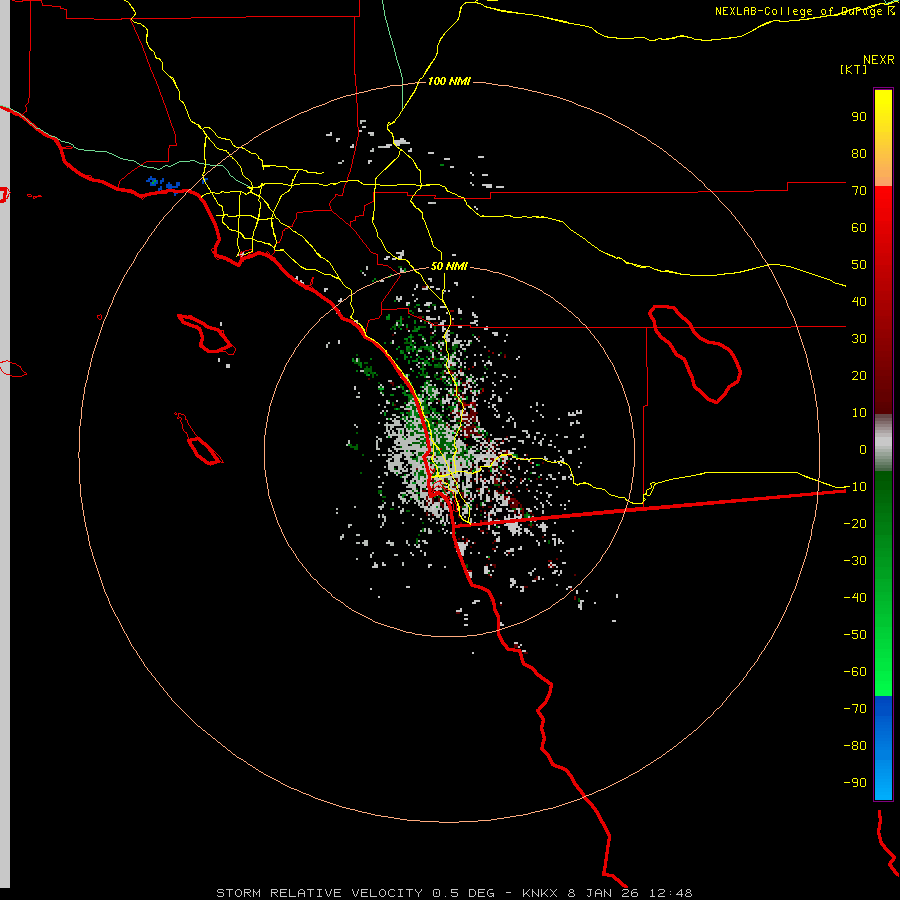Click the 30 value on velocity scale
This screenshot has width=900, height=900.
click(x=859, y=339)
